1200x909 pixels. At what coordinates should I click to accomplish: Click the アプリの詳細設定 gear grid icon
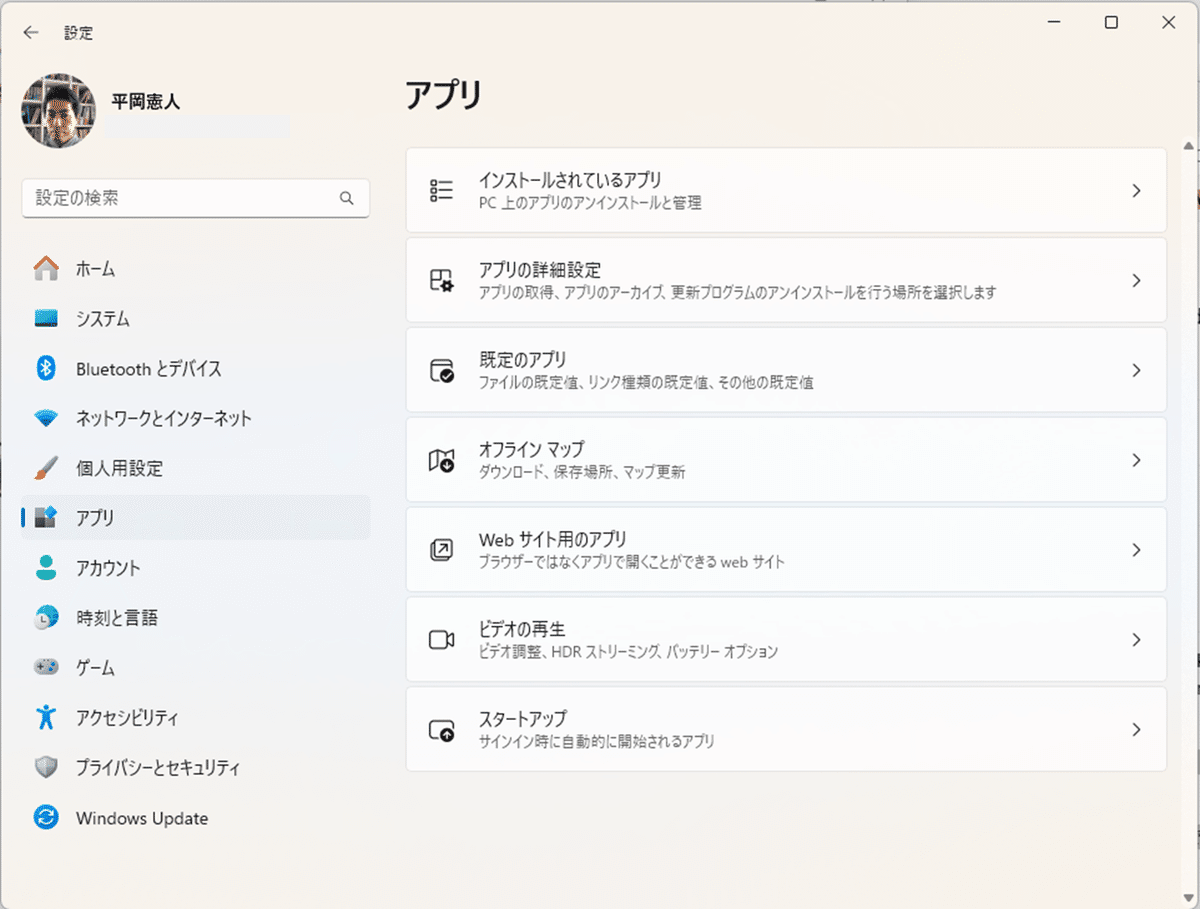click(x=441, y=280)
